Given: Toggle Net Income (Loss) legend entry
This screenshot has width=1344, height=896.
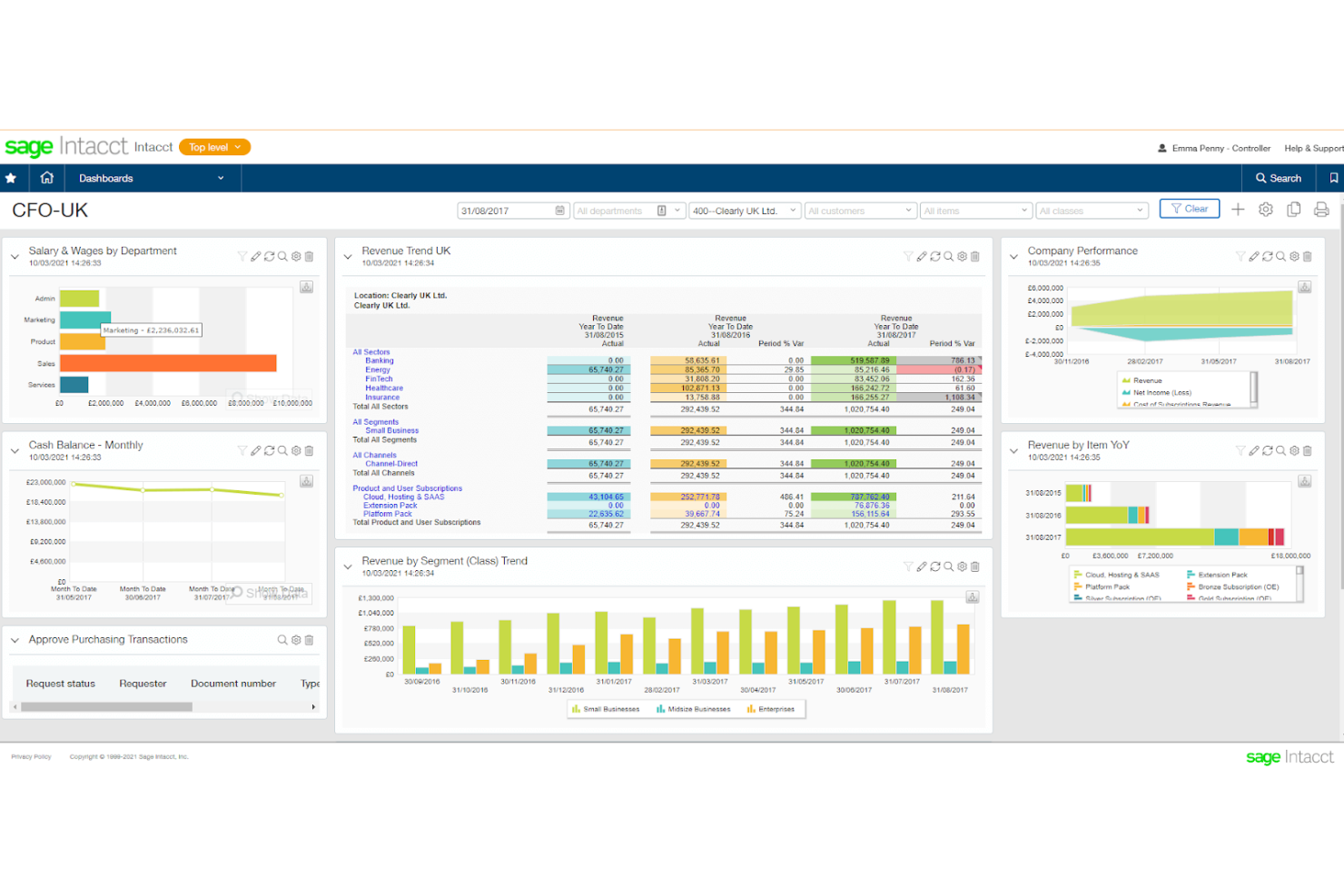Looking at the screenshot, I should tap(1157, 392).
